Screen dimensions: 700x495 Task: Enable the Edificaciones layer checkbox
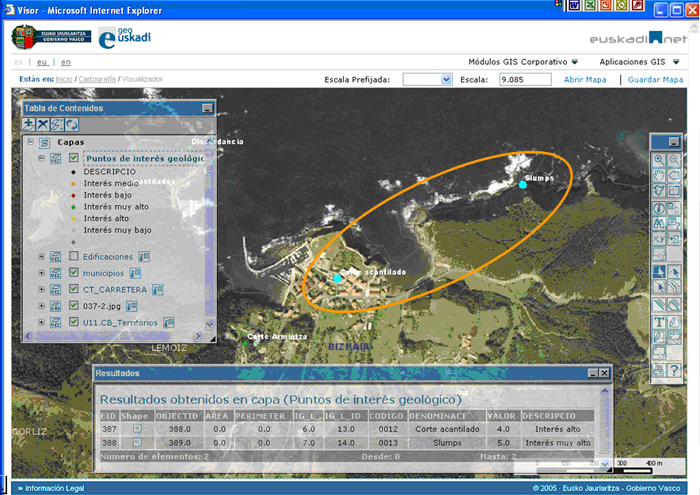[x=74, y=257]
